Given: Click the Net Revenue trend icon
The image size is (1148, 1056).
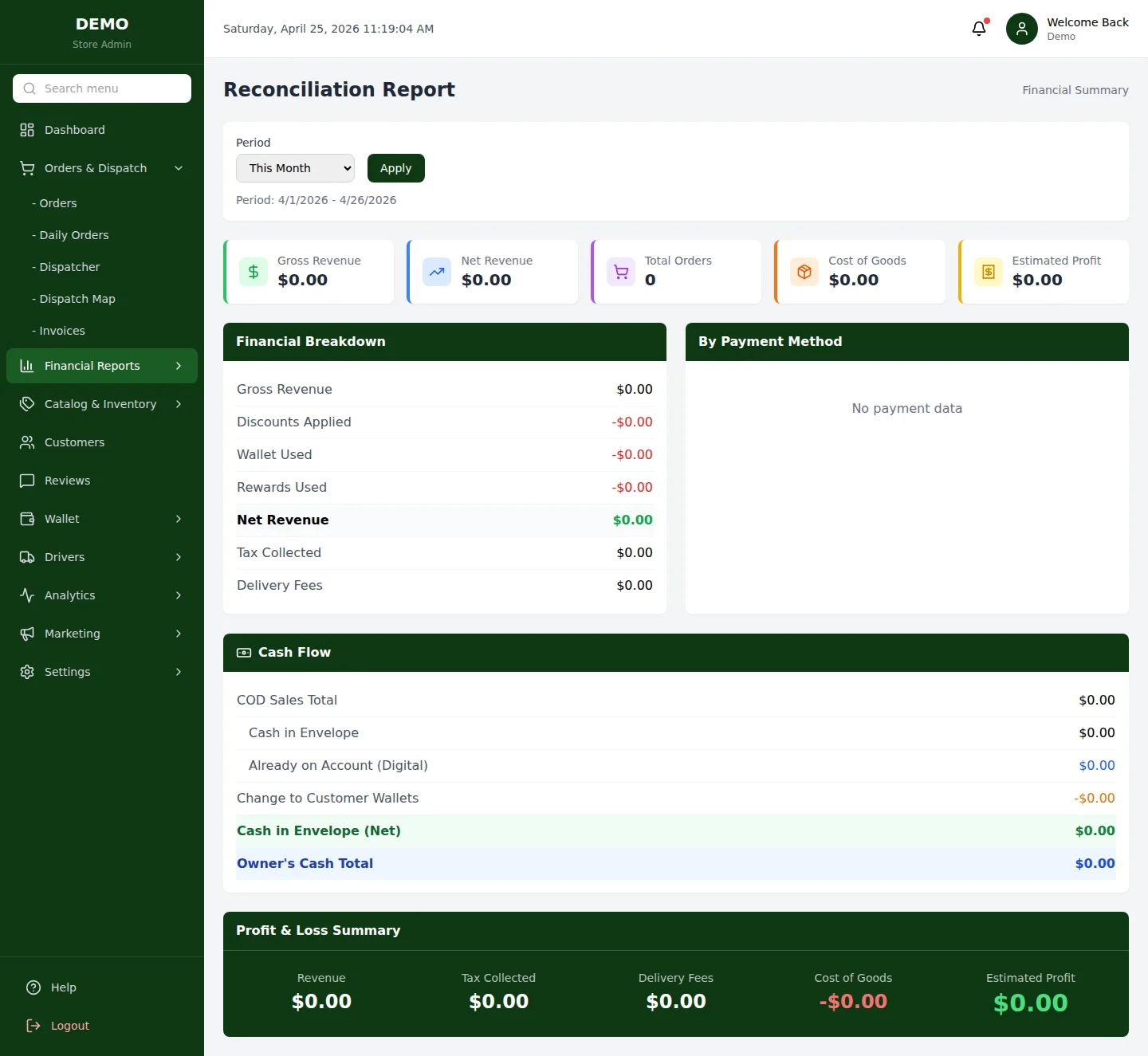Looking at the screenshot, I should click(437, 272).
